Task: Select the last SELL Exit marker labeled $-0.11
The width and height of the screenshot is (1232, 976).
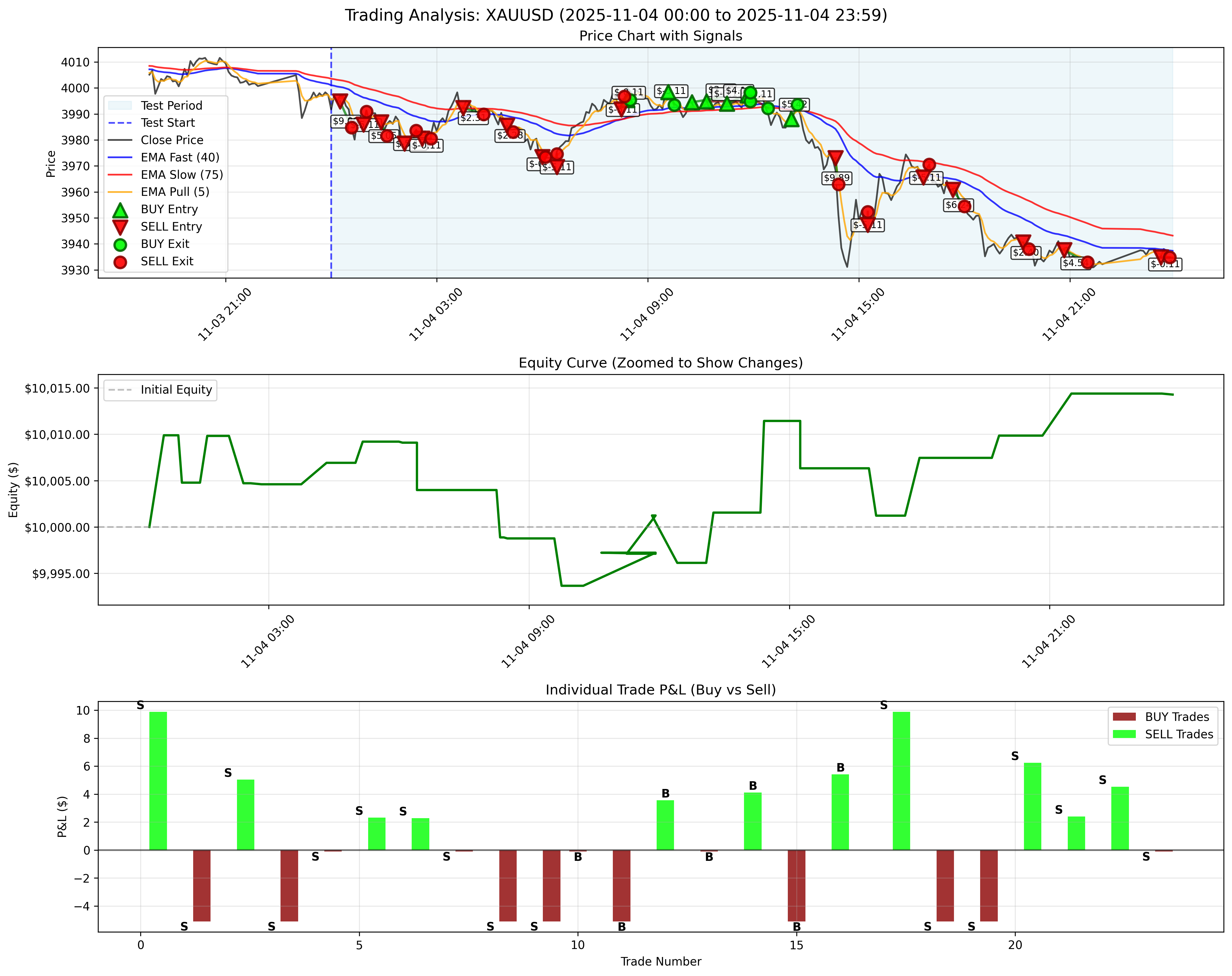Action: tap(1170, 257)
